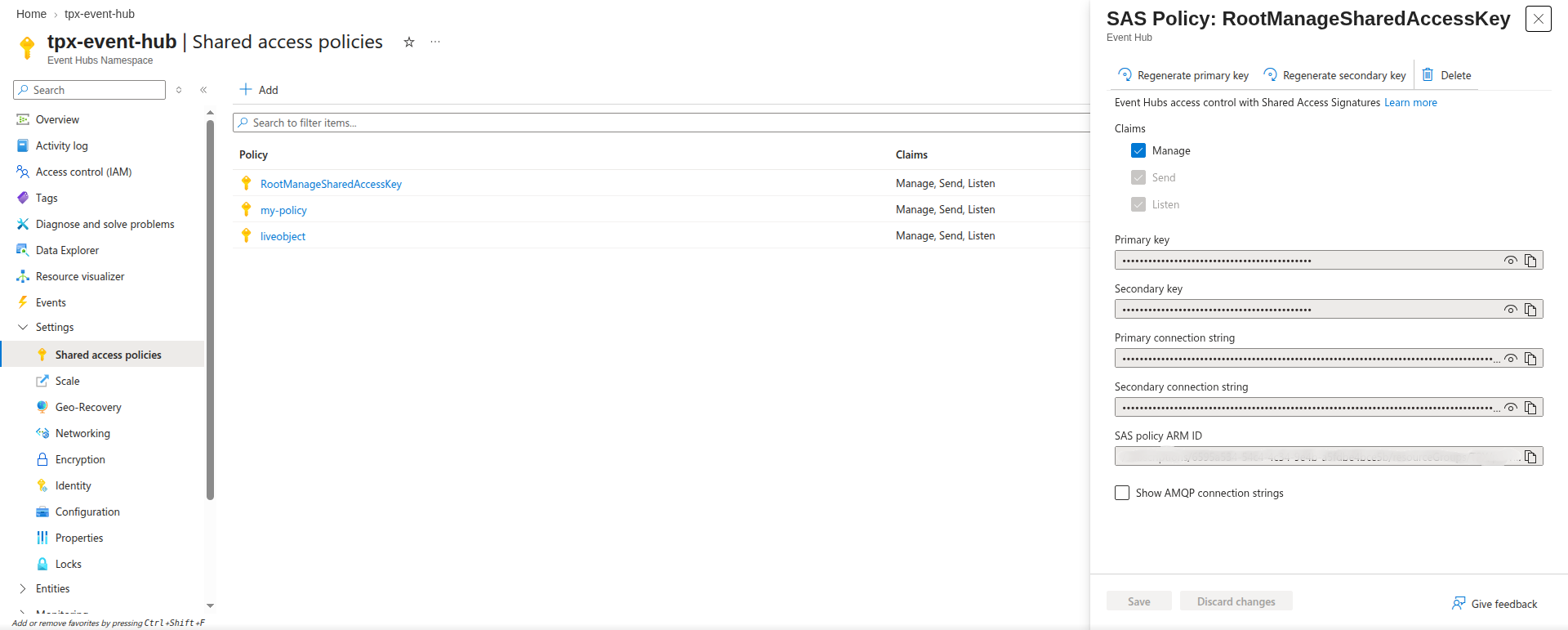Show the Secondary connection string value

pyautogui.click(x=1511, y=408)
